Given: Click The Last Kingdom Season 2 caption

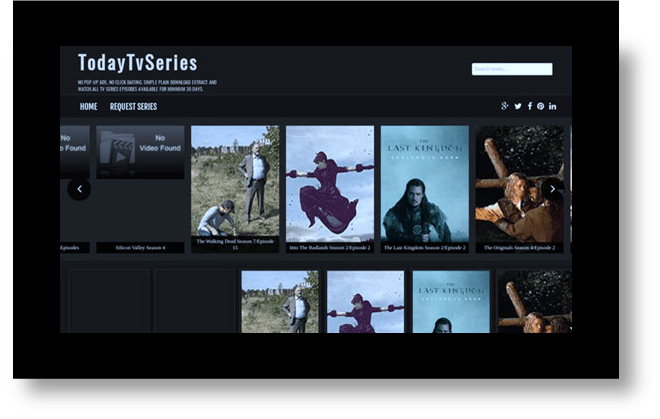Looking at the screenshot, I should pos(425,248).
